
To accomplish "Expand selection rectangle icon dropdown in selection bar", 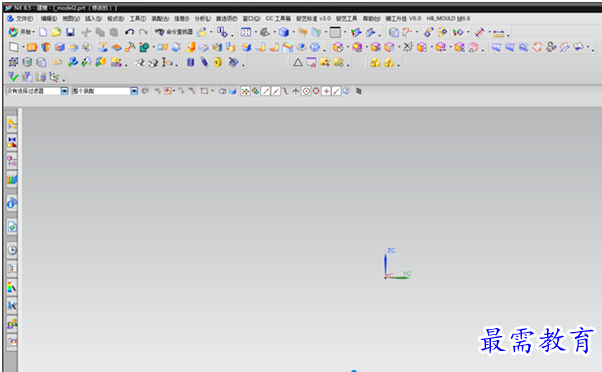I will [x=212, y=91].
